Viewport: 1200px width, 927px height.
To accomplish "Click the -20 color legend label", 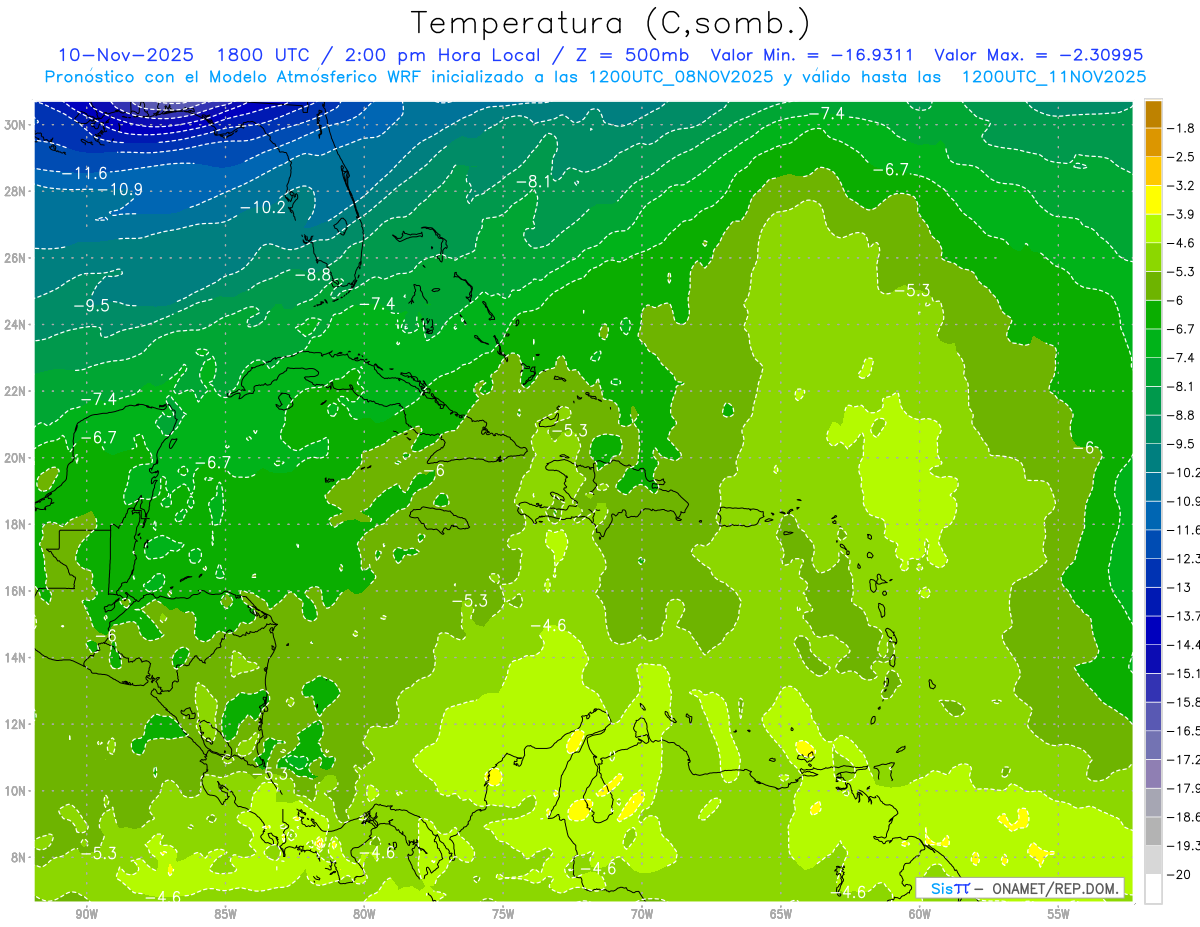I will (x=1180, y=874).
